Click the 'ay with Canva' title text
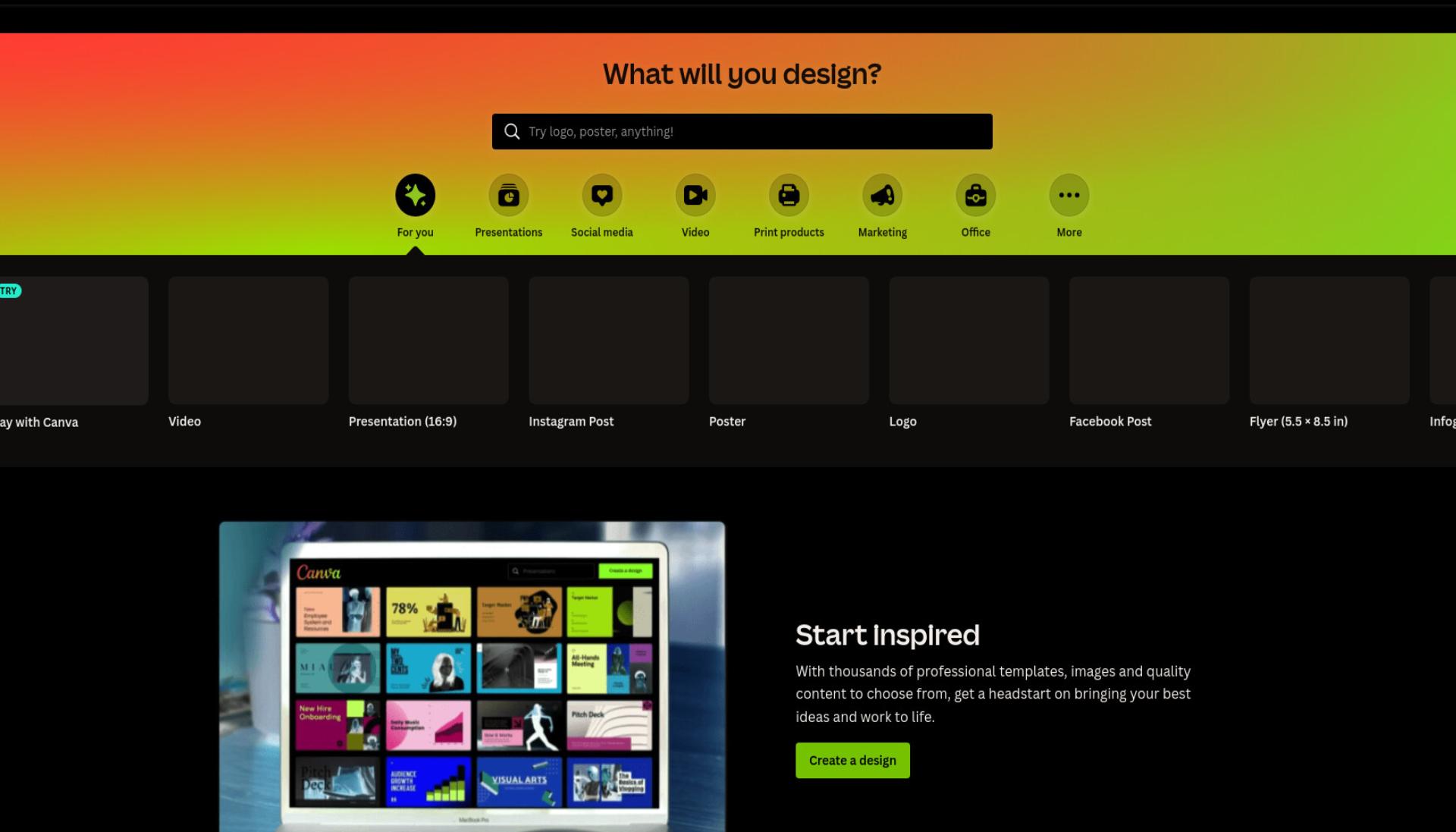Image resolution: width=1456 pixels, height=832 pixels. click(39, 422)
